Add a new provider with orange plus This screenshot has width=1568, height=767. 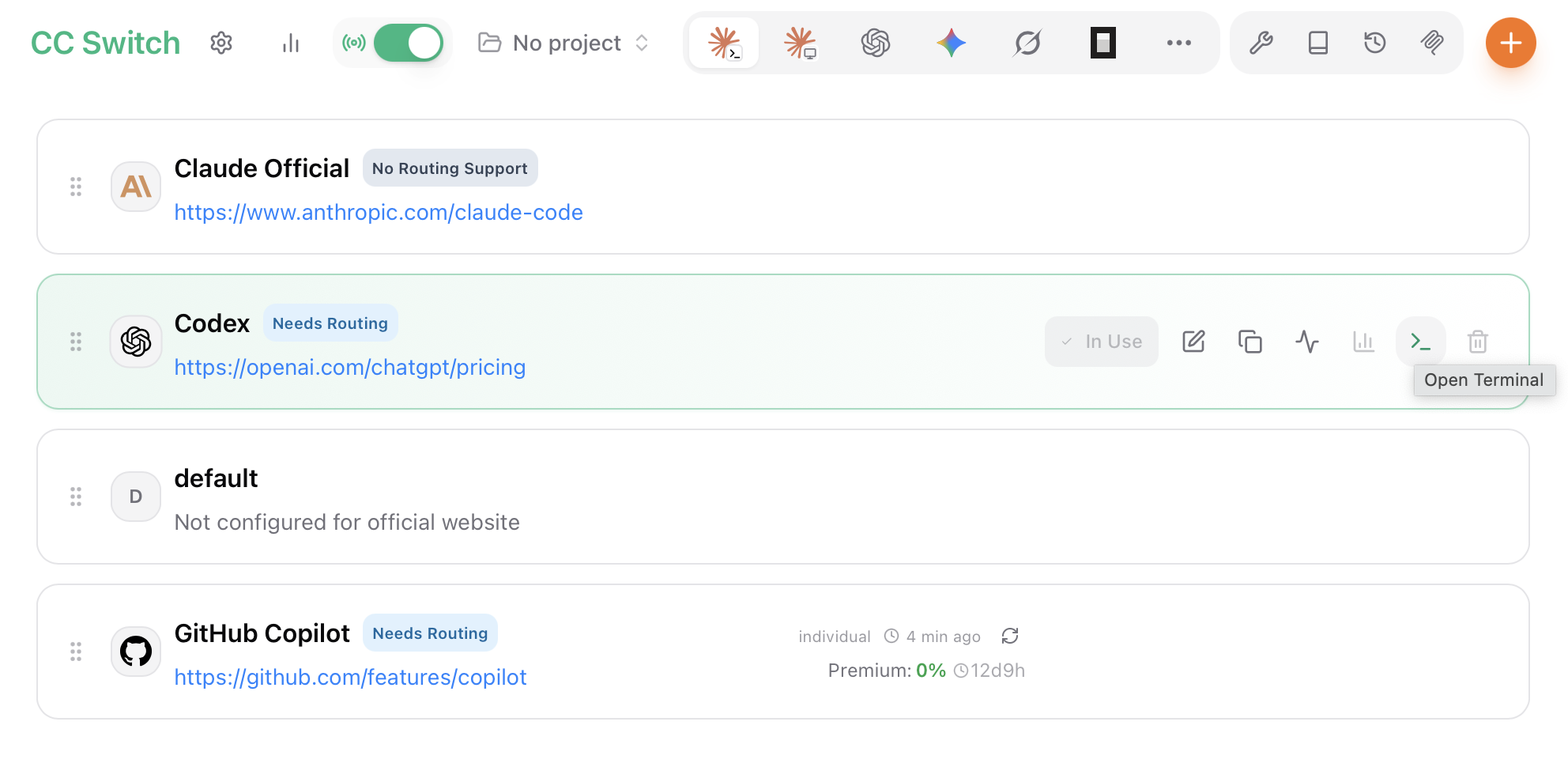[1511, 43]
